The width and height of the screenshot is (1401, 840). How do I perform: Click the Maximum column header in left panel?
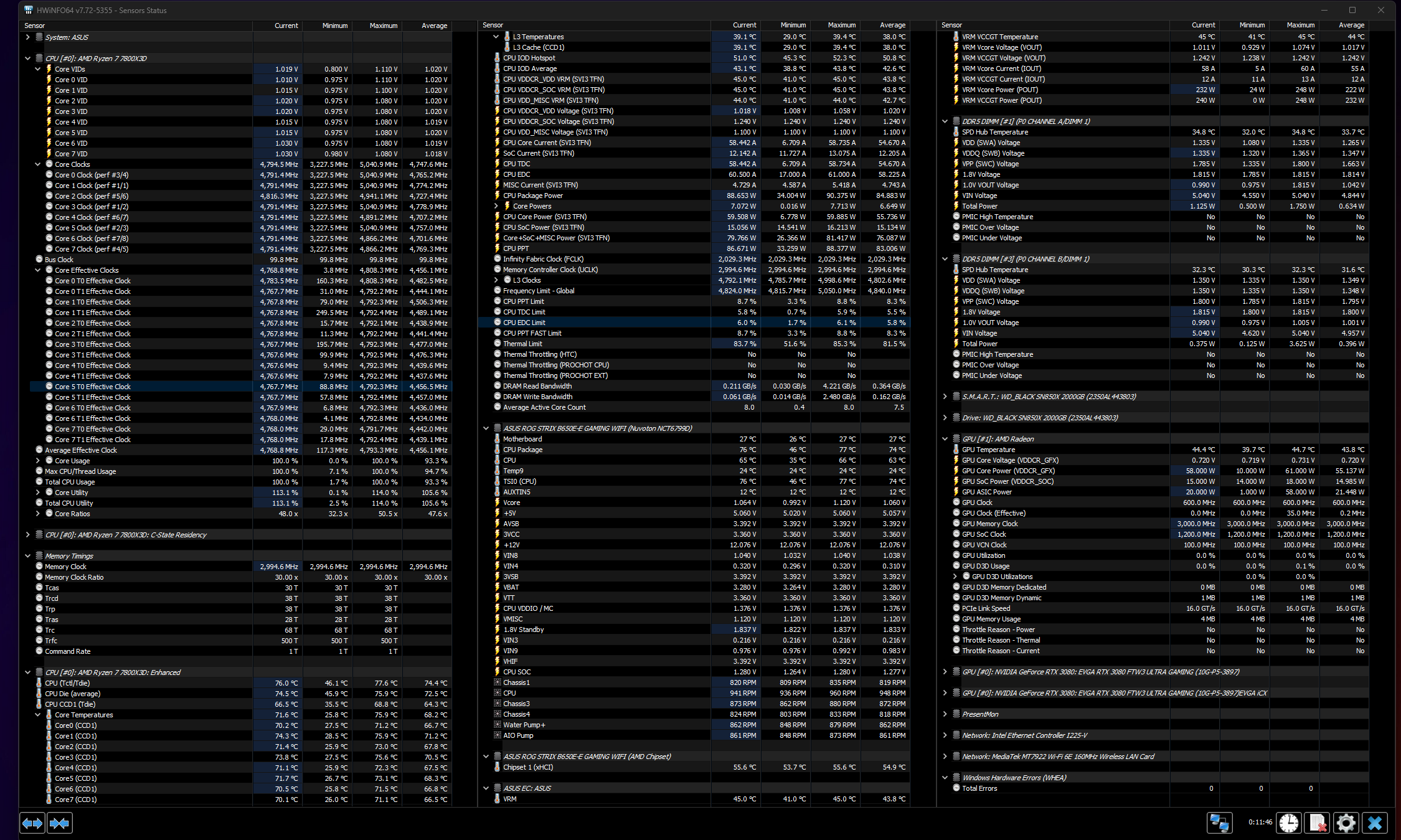pyautogui.click(x=383, y=26)
